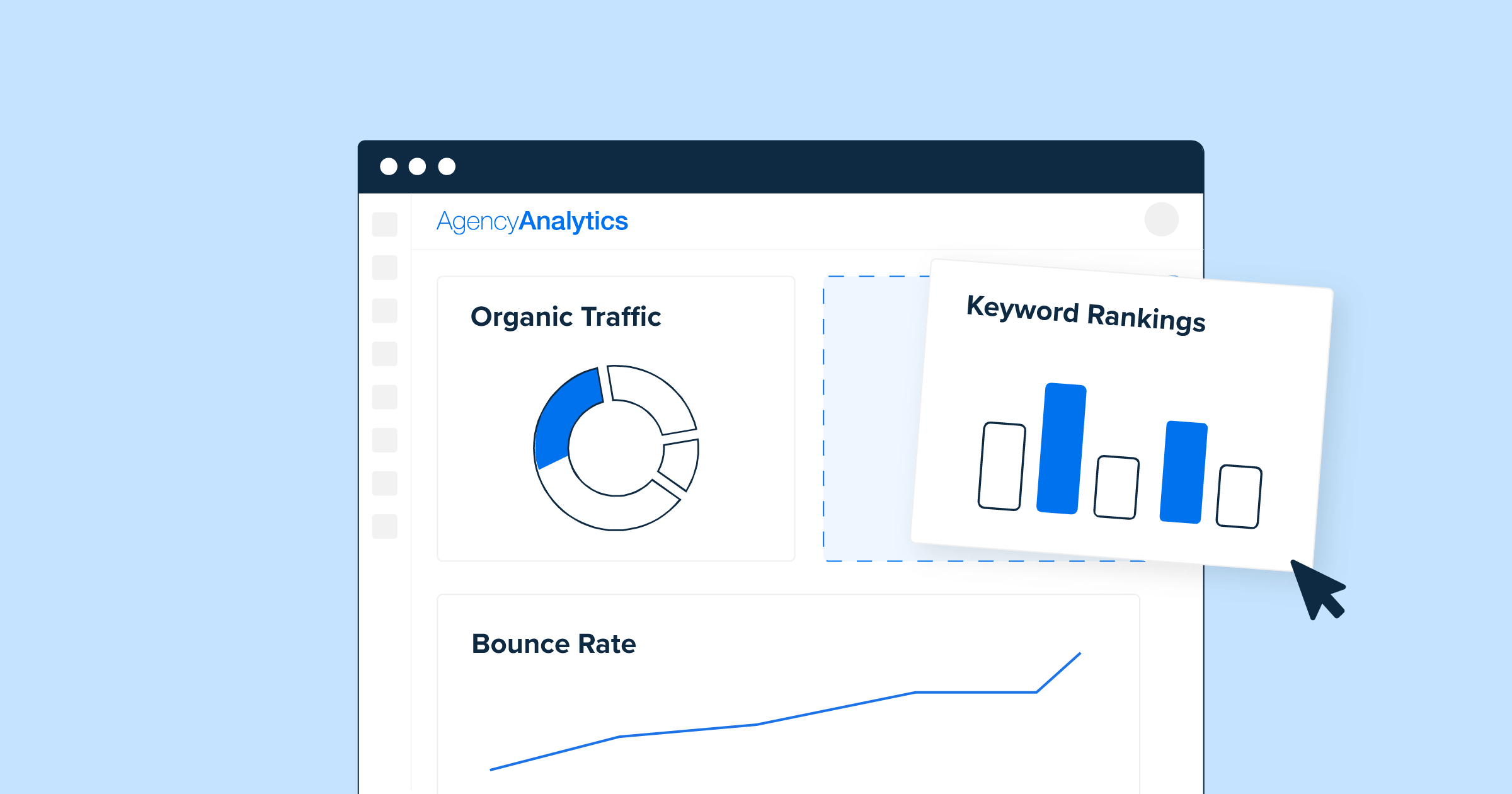The height and width of the screenshot is (794, 1512).
Task: Click the dashed drop-zone placeholder area
Action: point(874,418)
